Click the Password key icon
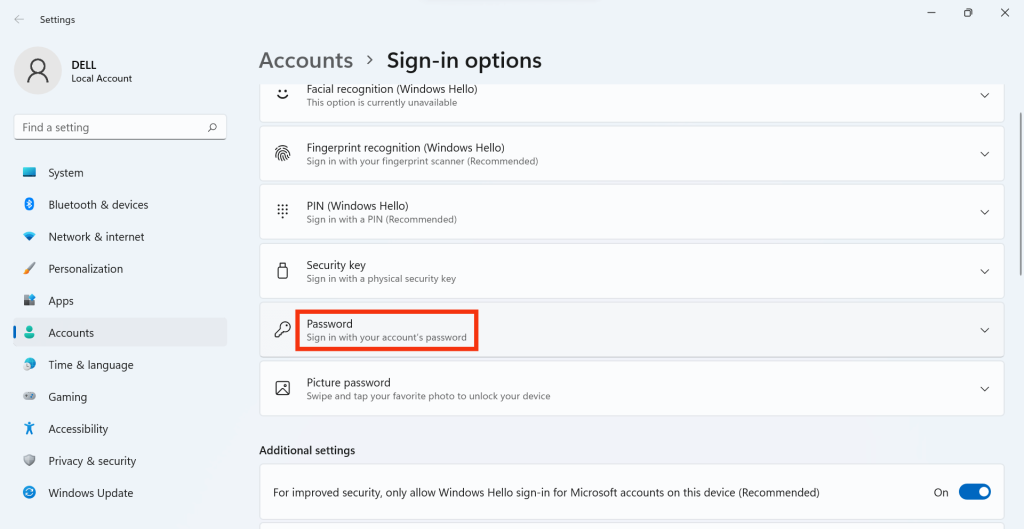Screen dimensions: 1024x529 click(282, 330)
